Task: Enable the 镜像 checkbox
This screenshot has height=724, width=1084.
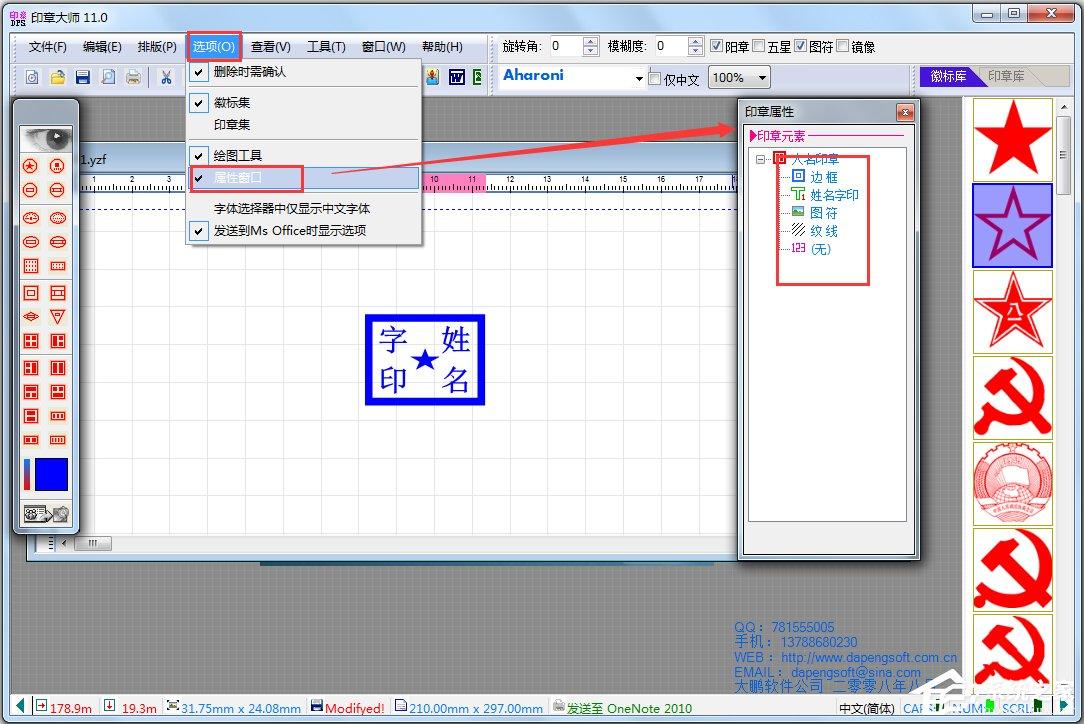Action: pos(843,46)
